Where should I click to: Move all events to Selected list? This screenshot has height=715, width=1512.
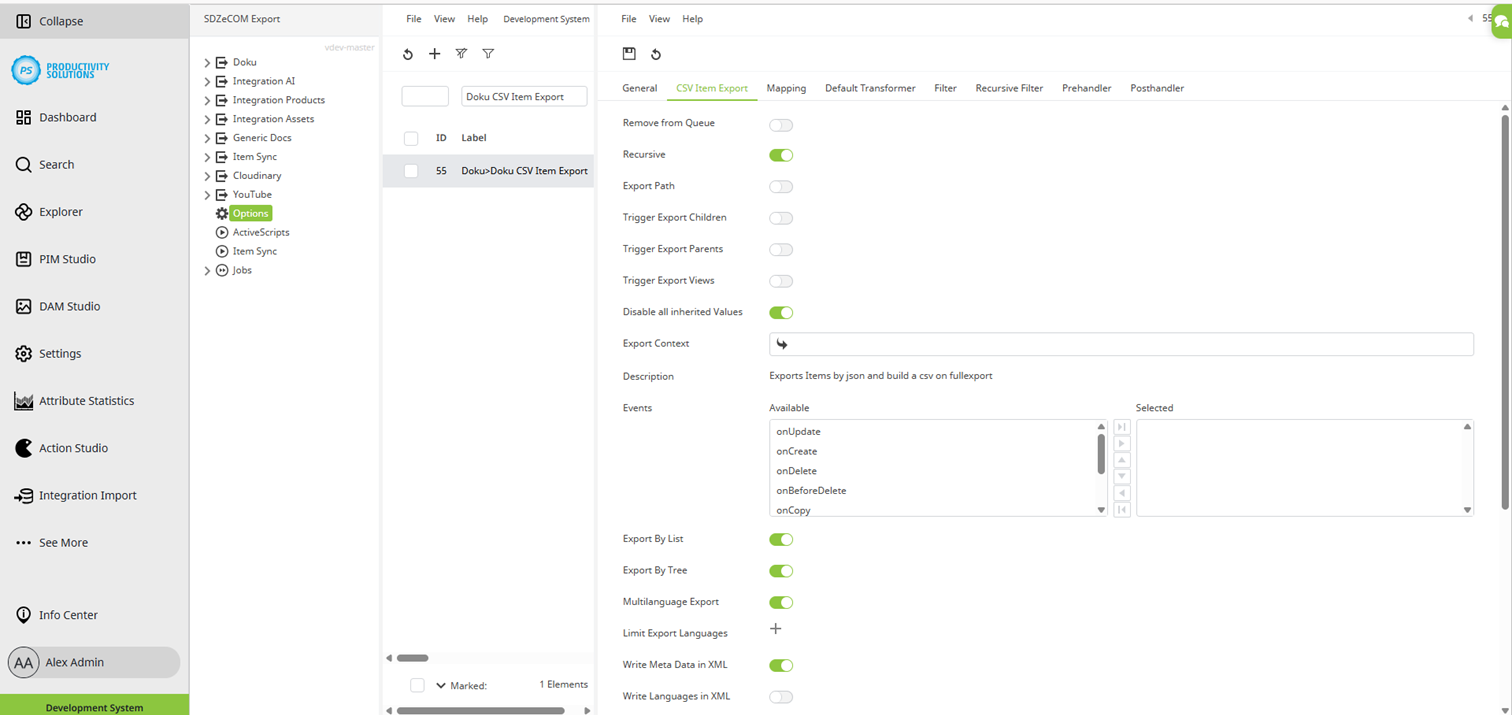tap(1122, 427)
